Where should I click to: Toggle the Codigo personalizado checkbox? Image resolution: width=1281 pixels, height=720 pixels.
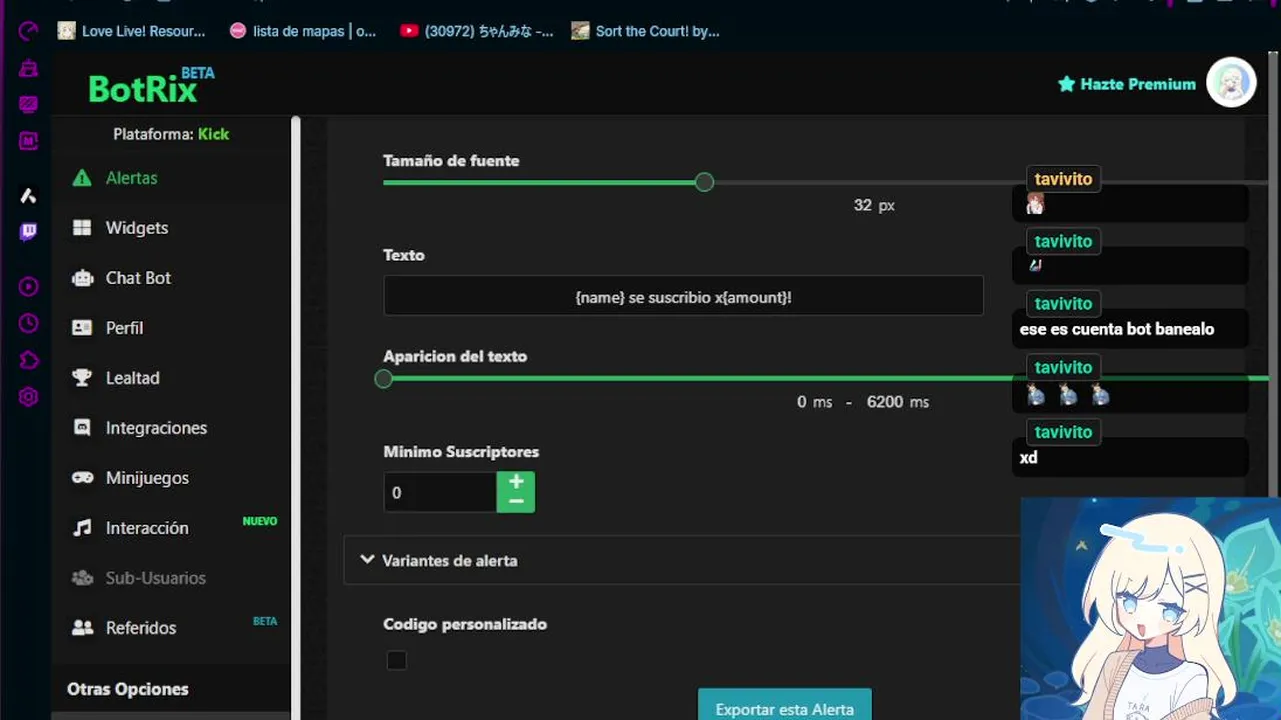click(397, 660)
